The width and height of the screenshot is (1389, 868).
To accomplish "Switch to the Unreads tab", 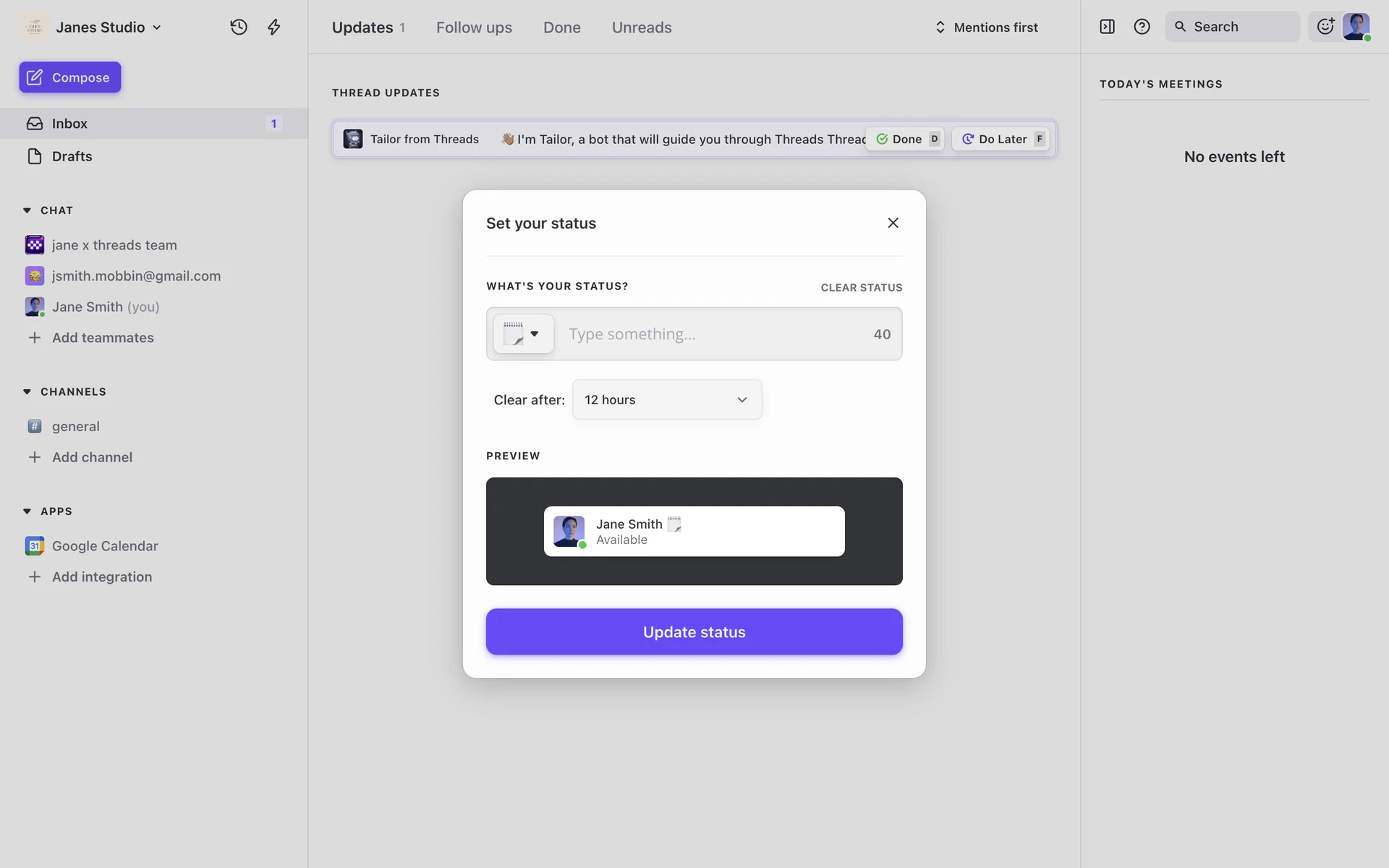I will (642, 27).
